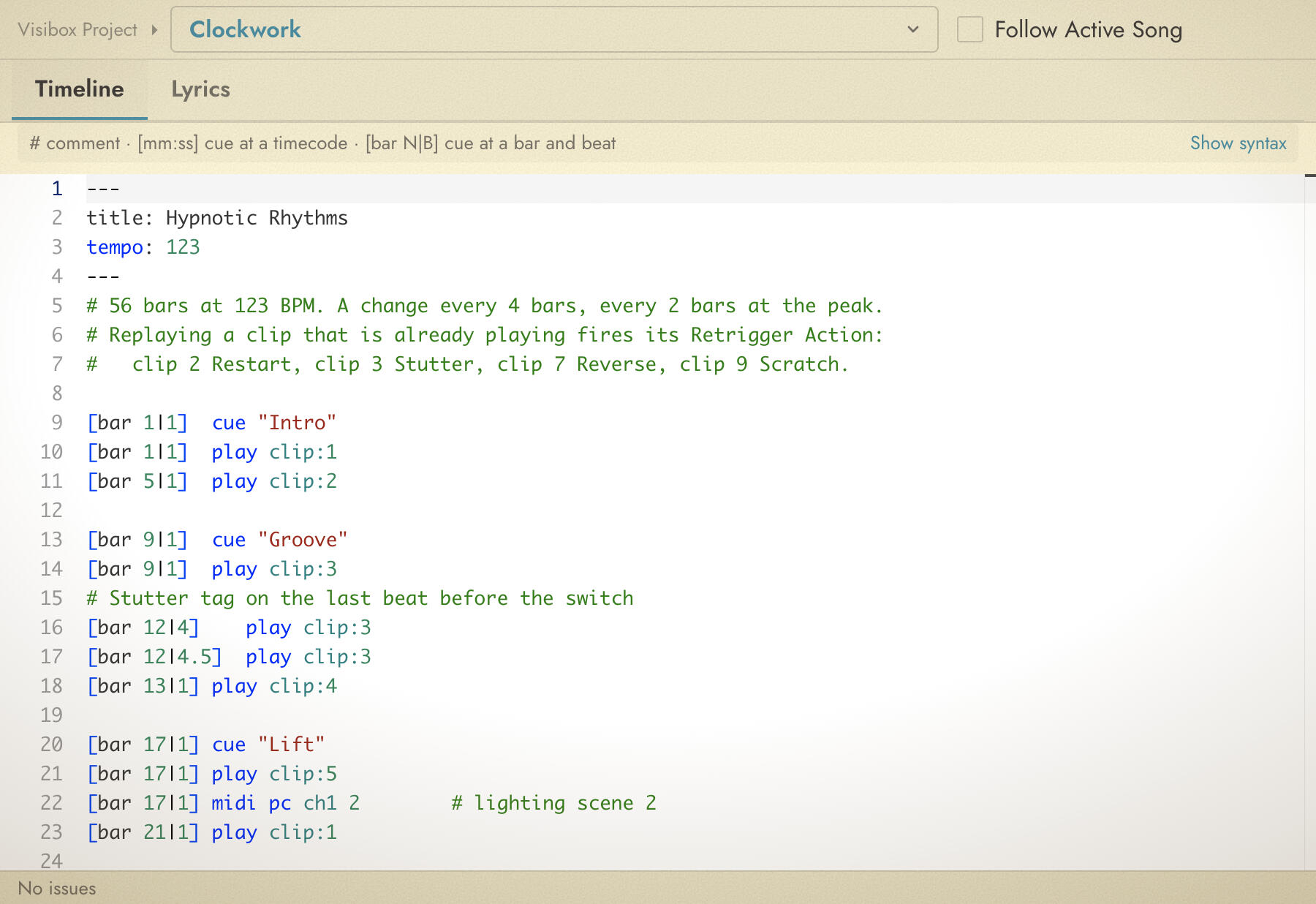Click the comment about Retrigger Action
The image size is (1316, 904).
pos(485,335)
